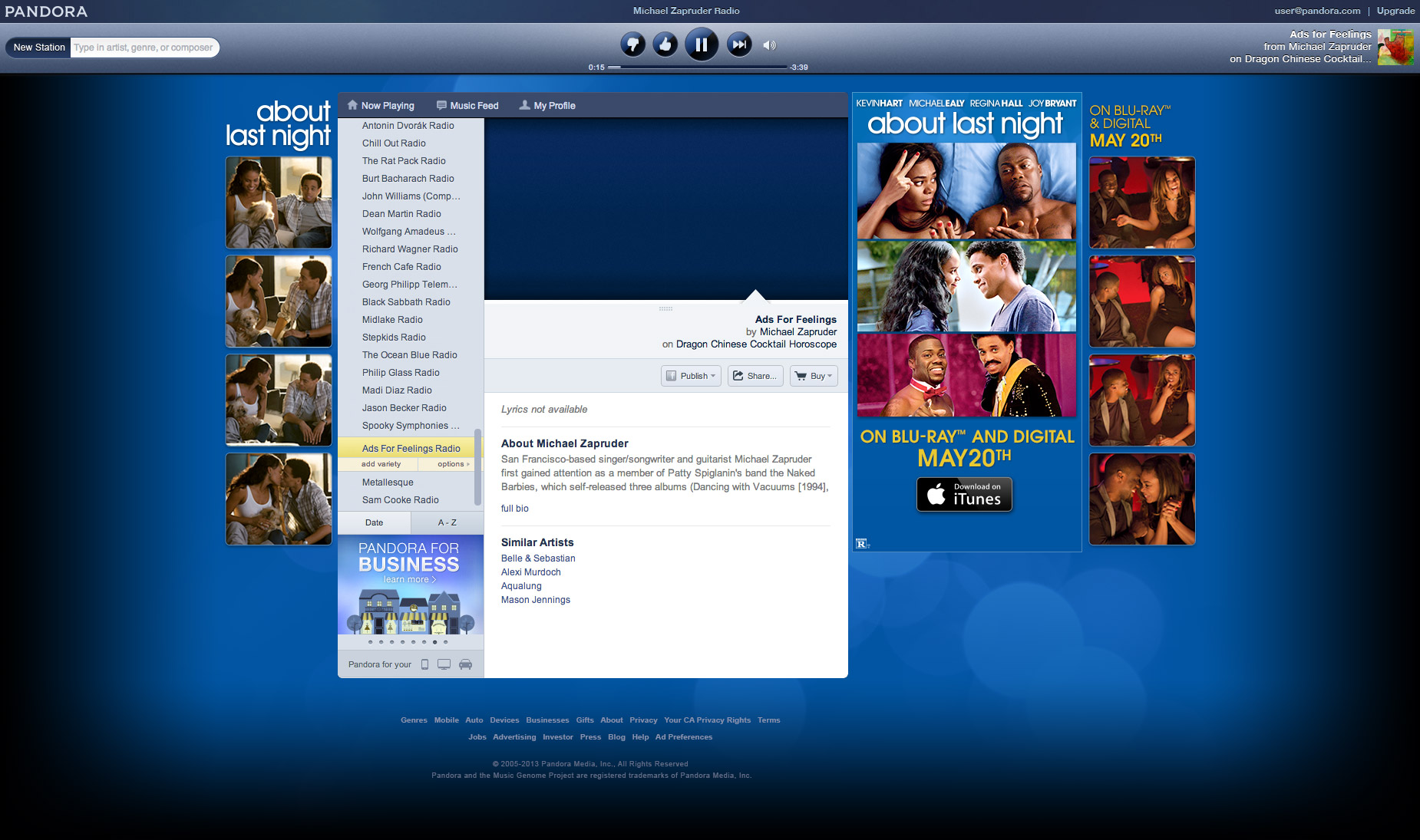Switch to the Music Feed tab
The width and height of the screenshot is (1420, 840).
(x=467, y=106)
